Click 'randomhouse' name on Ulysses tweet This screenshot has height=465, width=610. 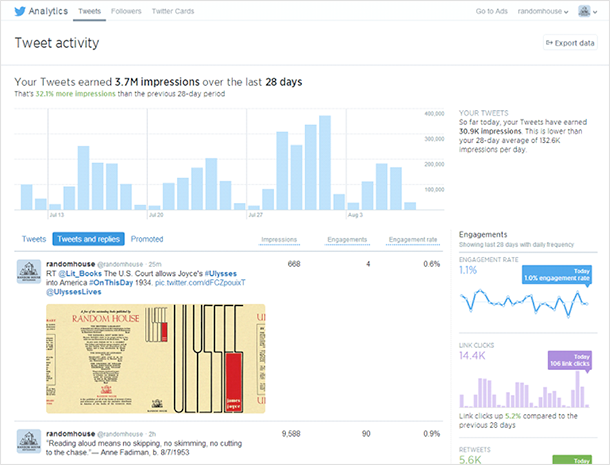[x=70, y=264]
